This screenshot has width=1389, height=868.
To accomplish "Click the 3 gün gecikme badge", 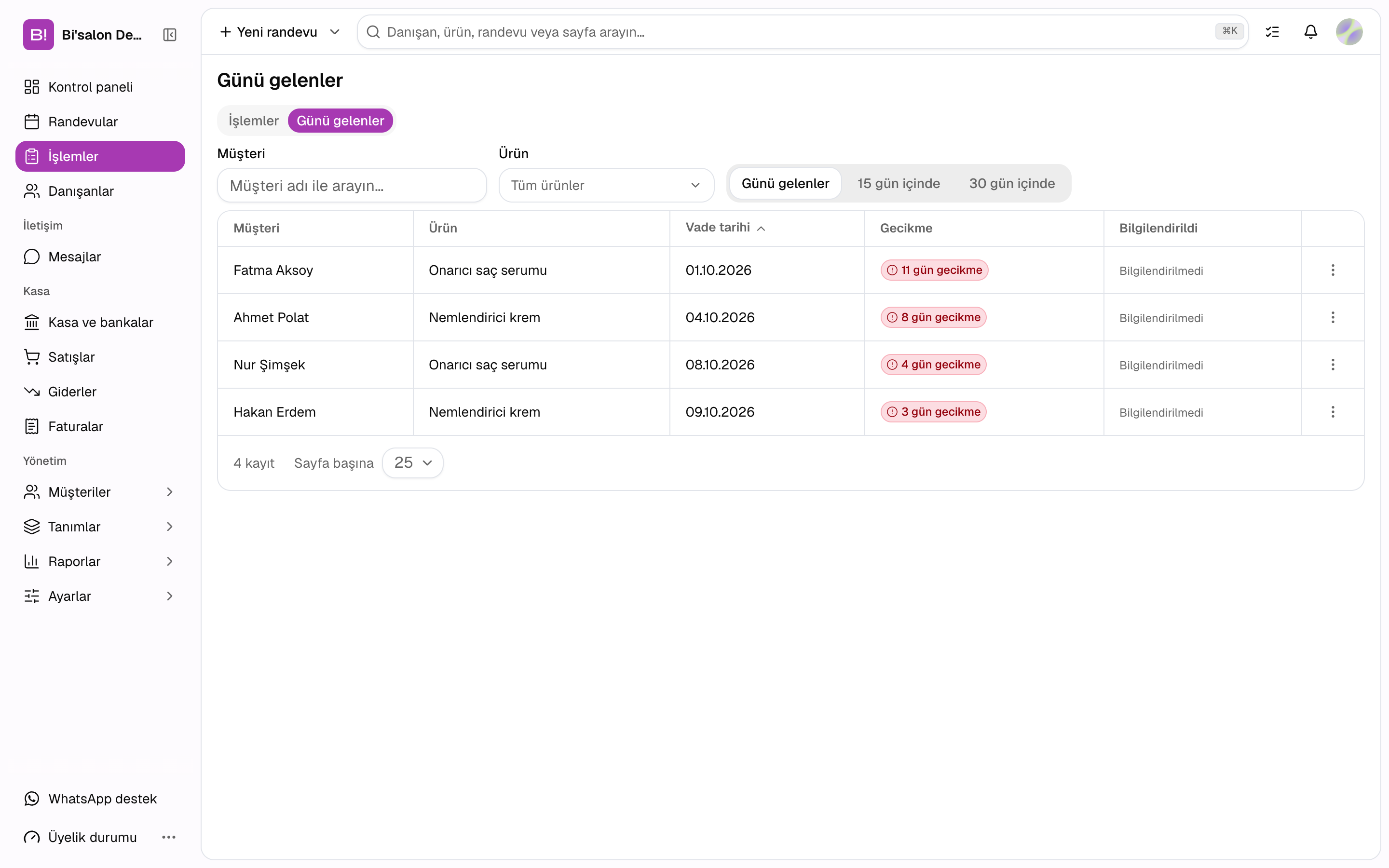I will pyautogui.click(x=933, y=412).
